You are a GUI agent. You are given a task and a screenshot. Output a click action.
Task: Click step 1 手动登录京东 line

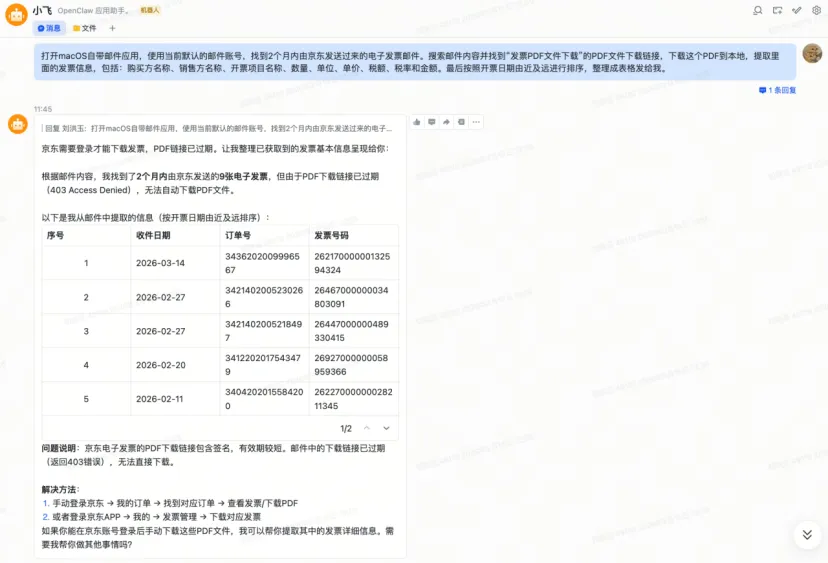(170, 503)
